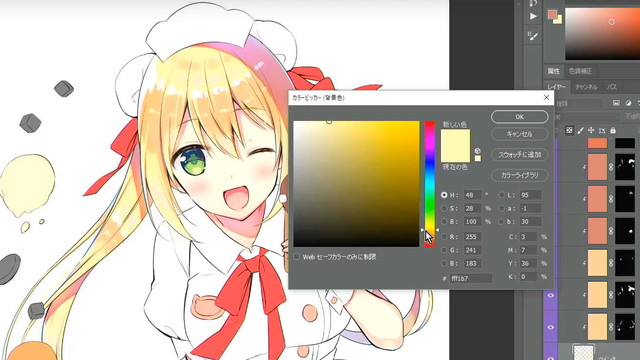Screen dimensions: 640x360
Task: Click the link icon on lowest peach layer
Action: (x=611, y=327)
